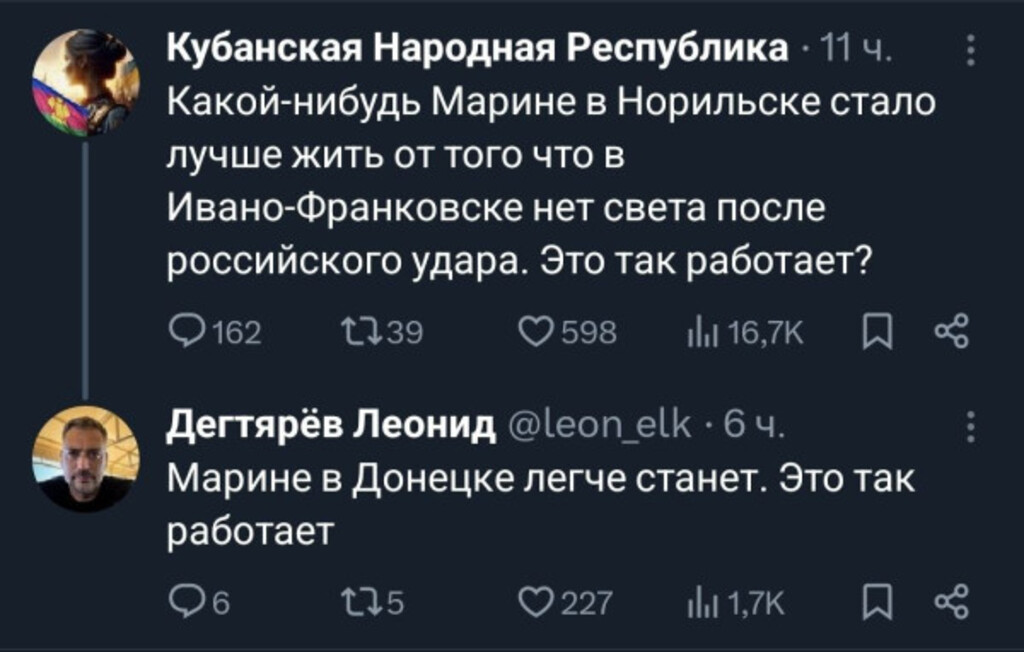This screenshot has height=652, width=1024.
Task: Visit the Кубанская Народная Республика profile name
Action: [475, 48]
